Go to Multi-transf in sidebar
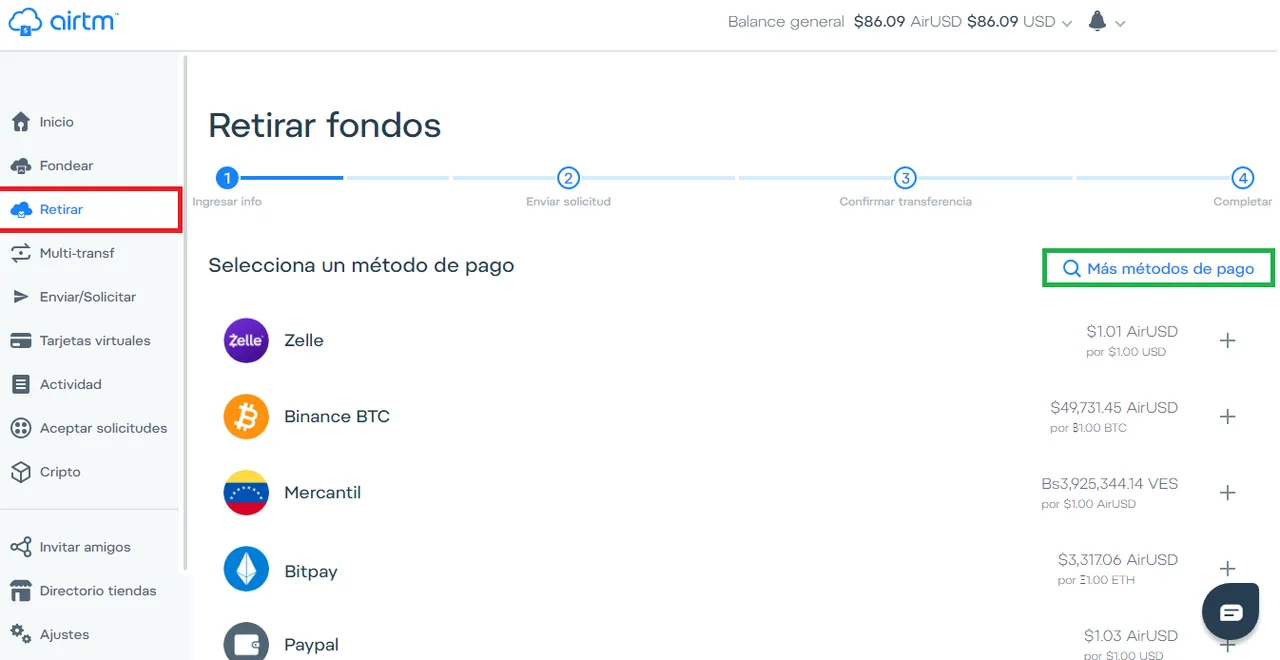The image size is (1280, 660). 77,253
